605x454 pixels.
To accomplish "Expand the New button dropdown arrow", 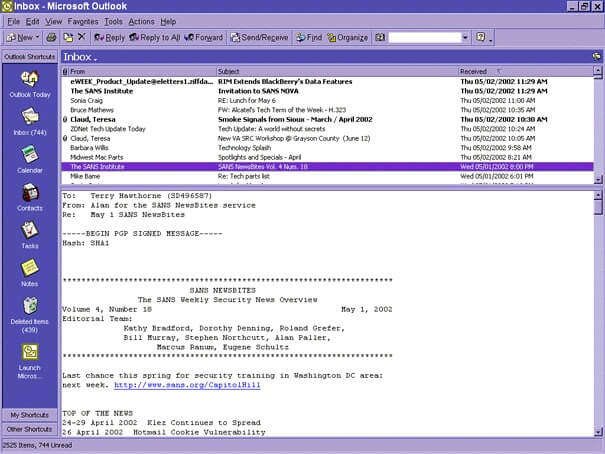I will click(37, 37).
